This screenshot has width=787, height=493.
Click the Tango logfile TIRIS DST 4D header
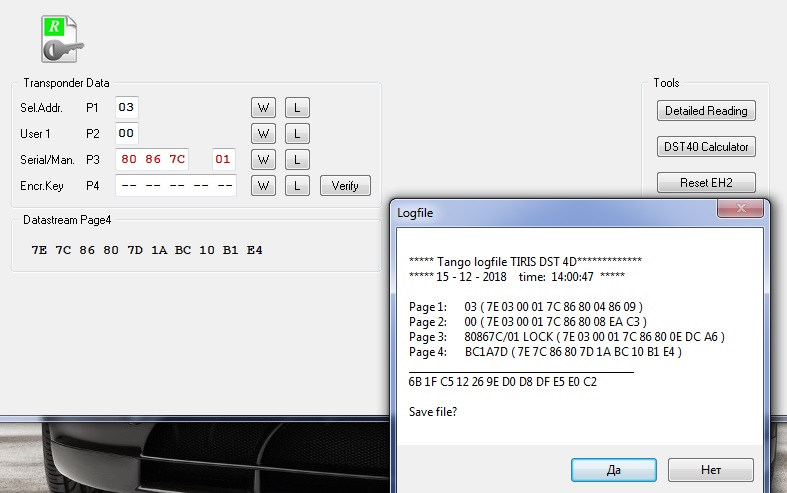525,262
